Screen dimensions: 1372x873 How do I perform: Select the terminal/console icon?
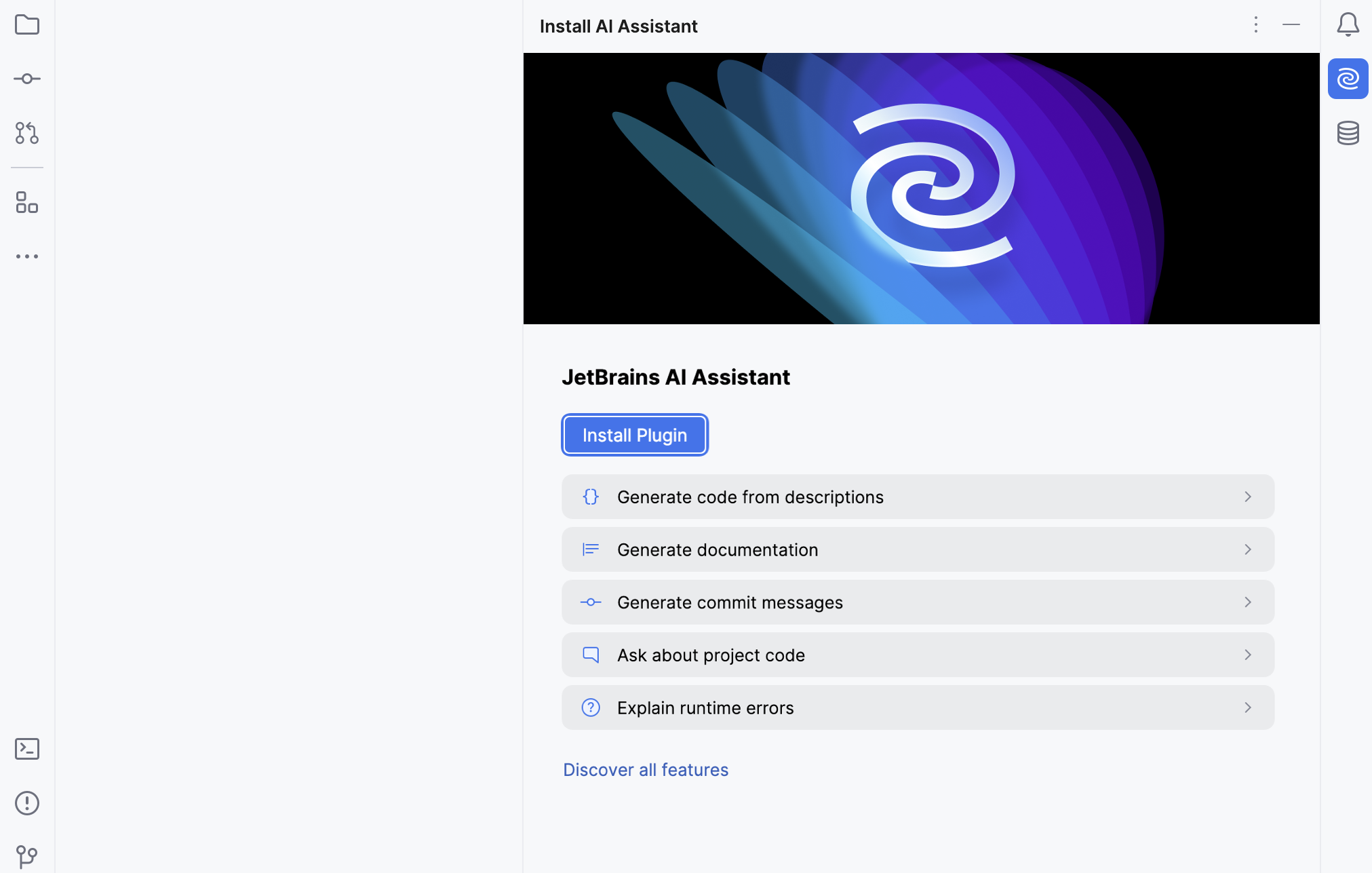(x=26, y=749)
